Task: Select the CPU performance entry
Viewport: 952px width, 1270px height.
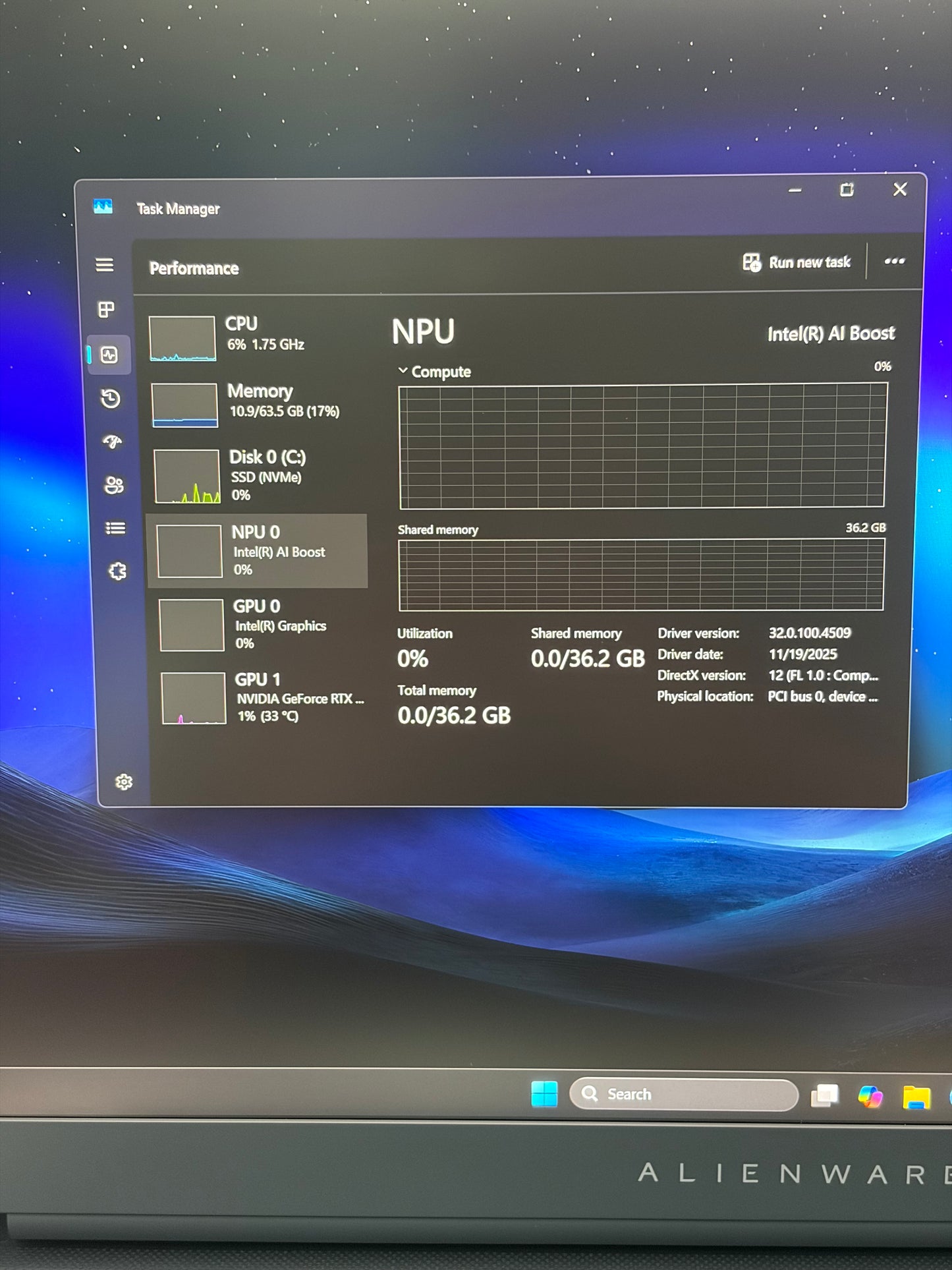Action: pyautogui.click(x=254, y=337)
